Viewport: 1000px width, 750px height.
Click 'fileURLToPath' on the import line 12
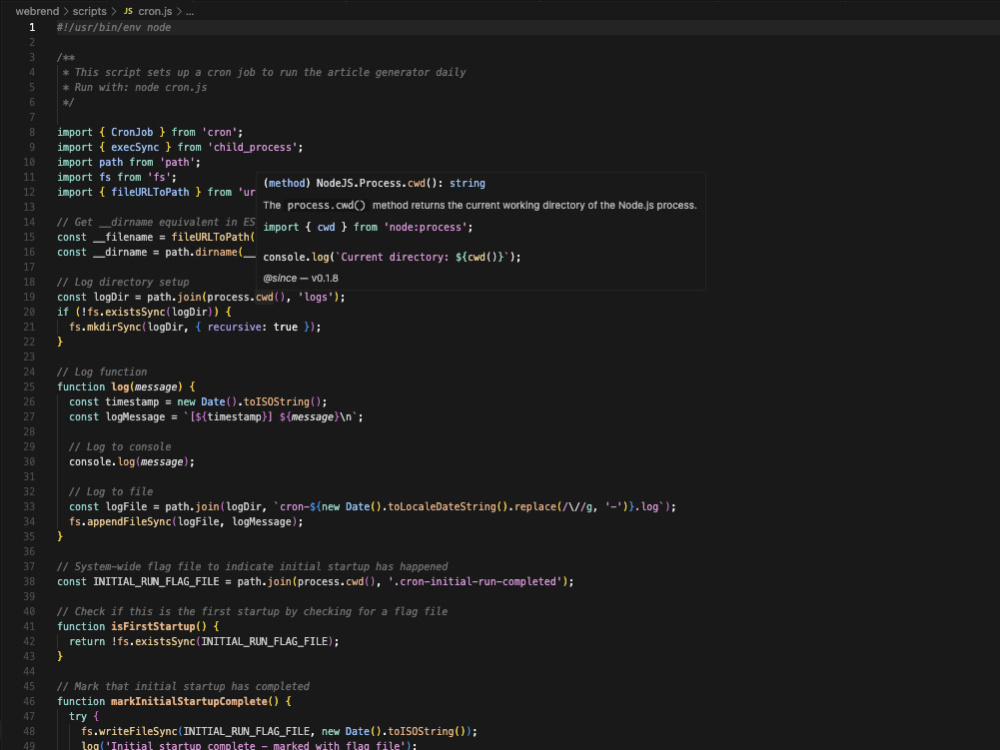[150, 192]
